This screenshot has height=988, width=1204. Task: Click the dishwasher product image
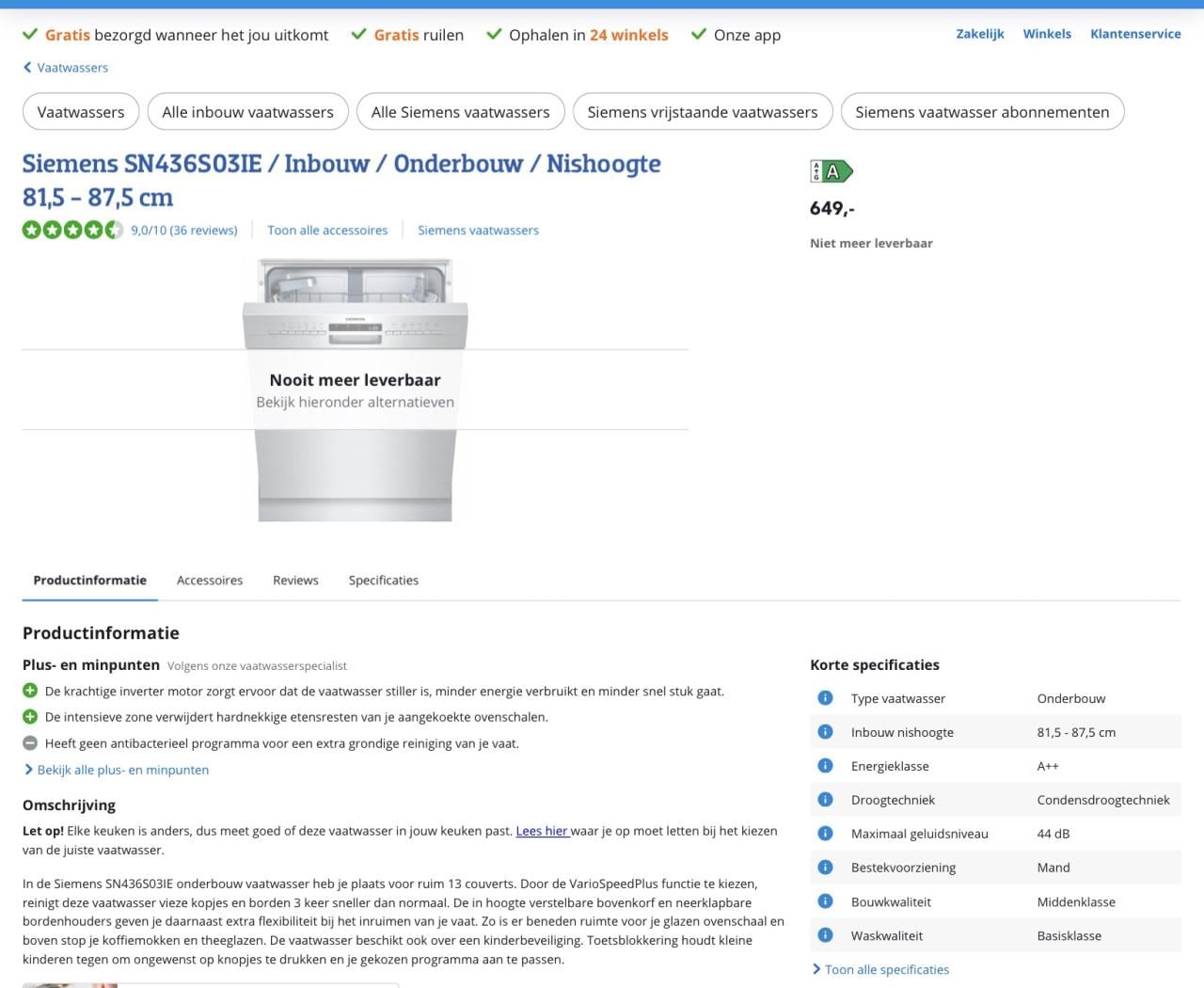[356, 390]
